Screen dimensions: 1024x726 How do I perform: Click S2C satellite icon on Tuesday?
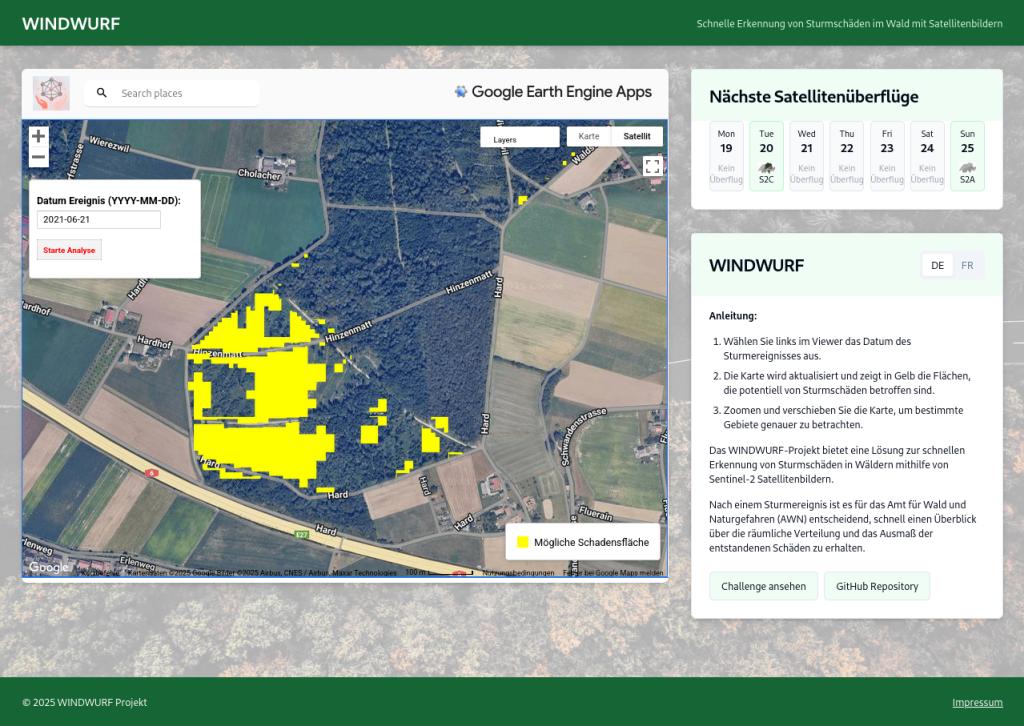767,168
